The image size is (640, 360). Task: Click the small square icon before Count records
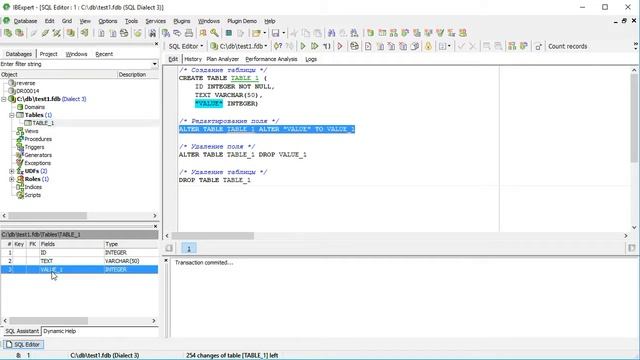click(538, 47)
